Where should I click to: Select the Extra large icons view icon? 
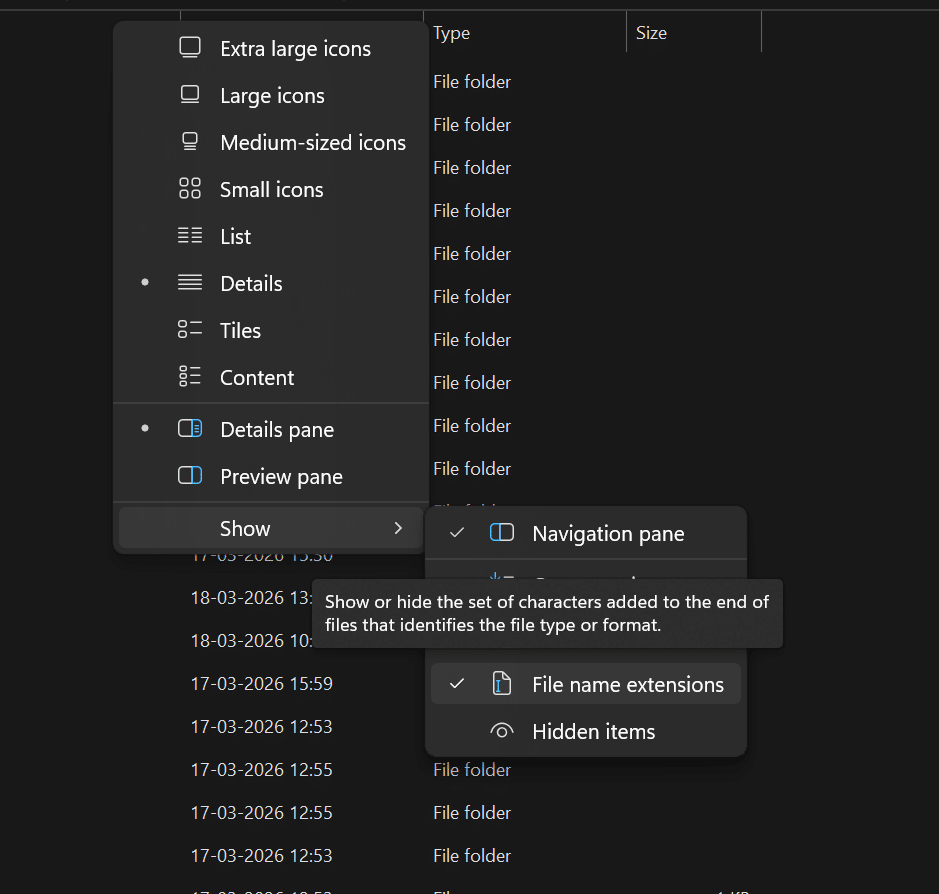point(190,47)
